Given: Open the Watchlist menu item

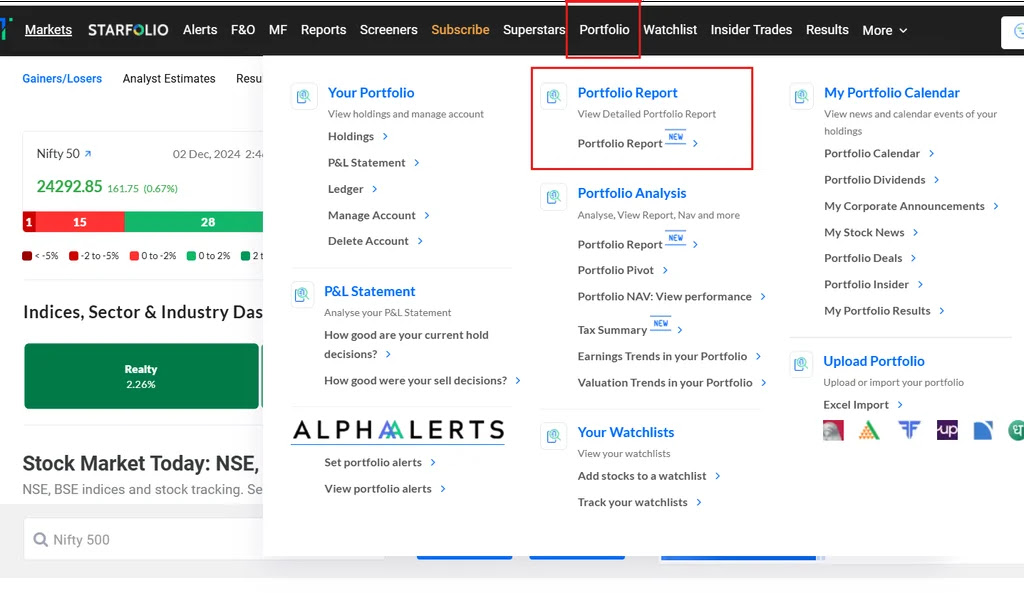Looking at the screenshot, I should point(670,30).
